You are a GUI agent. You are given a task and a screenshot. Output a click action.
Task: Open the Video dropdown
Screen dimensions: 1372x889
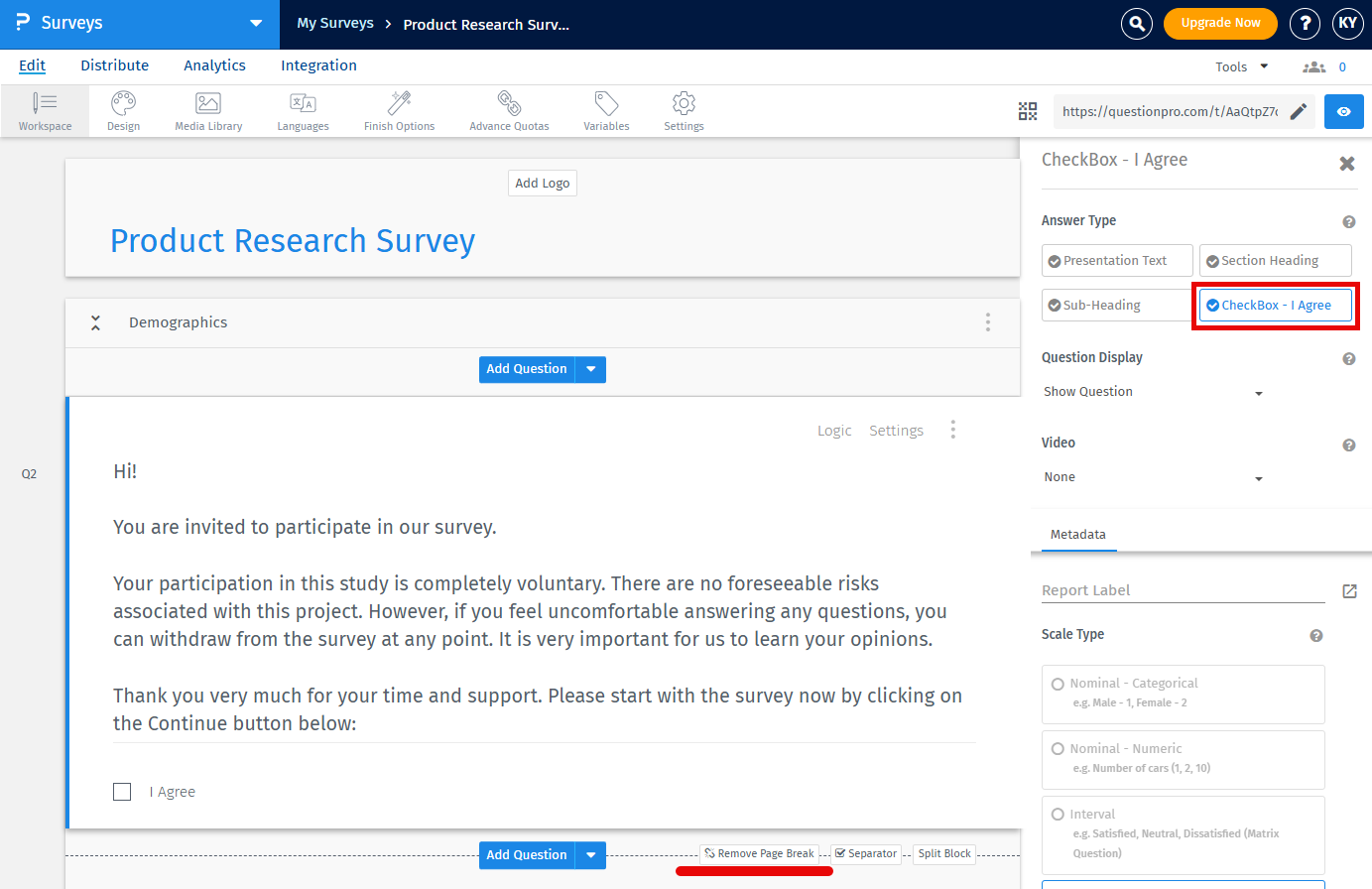[x=1154, y=477]
